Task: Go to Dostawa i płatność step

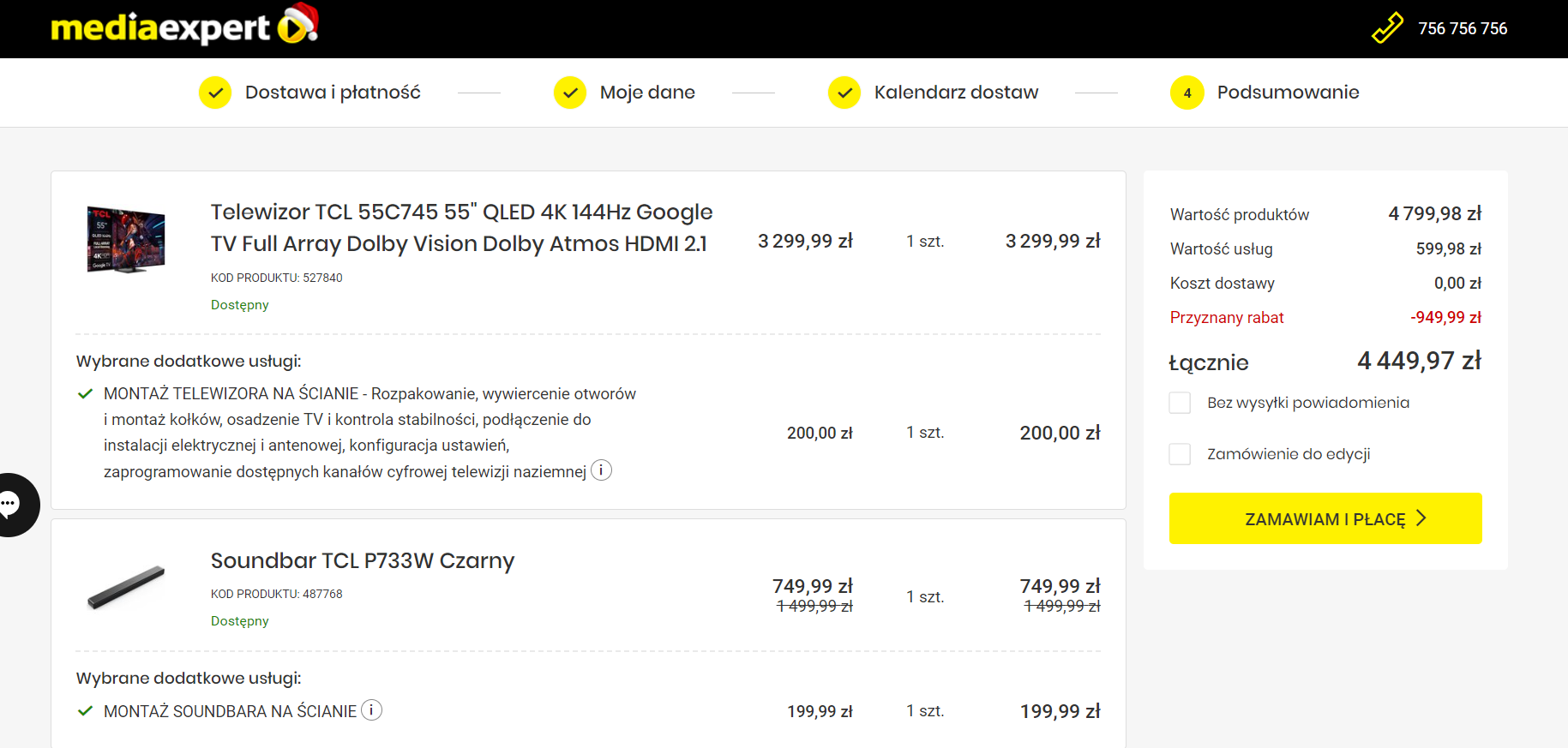Action: (x=333, y=93)
